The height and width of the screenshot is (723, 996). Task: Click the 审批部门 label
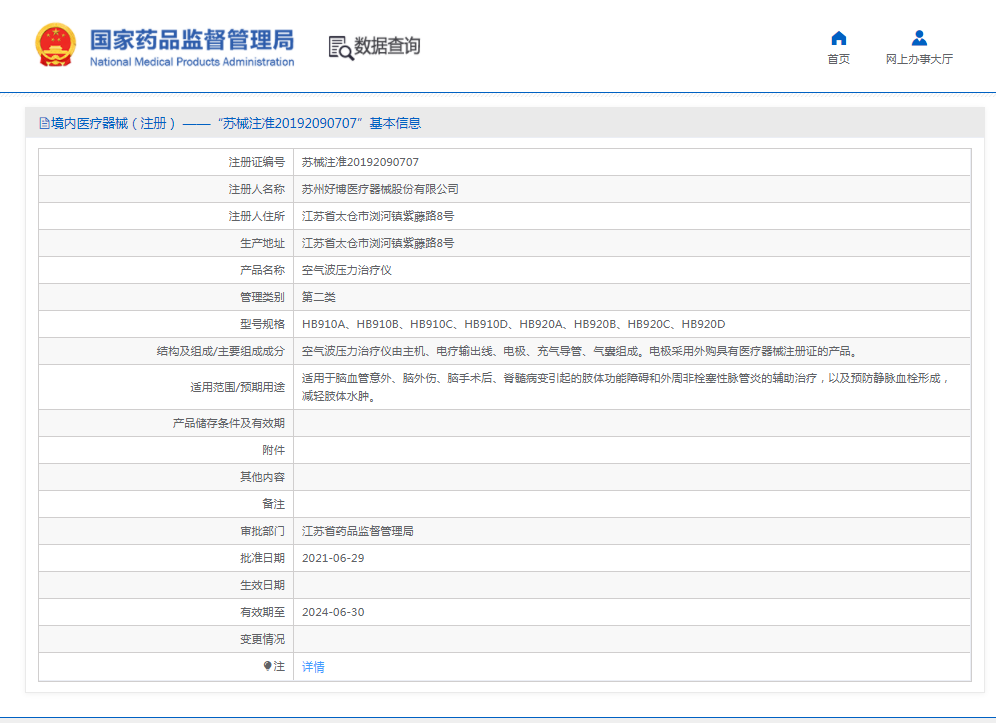pyautogui.click(x=262, y=531)
